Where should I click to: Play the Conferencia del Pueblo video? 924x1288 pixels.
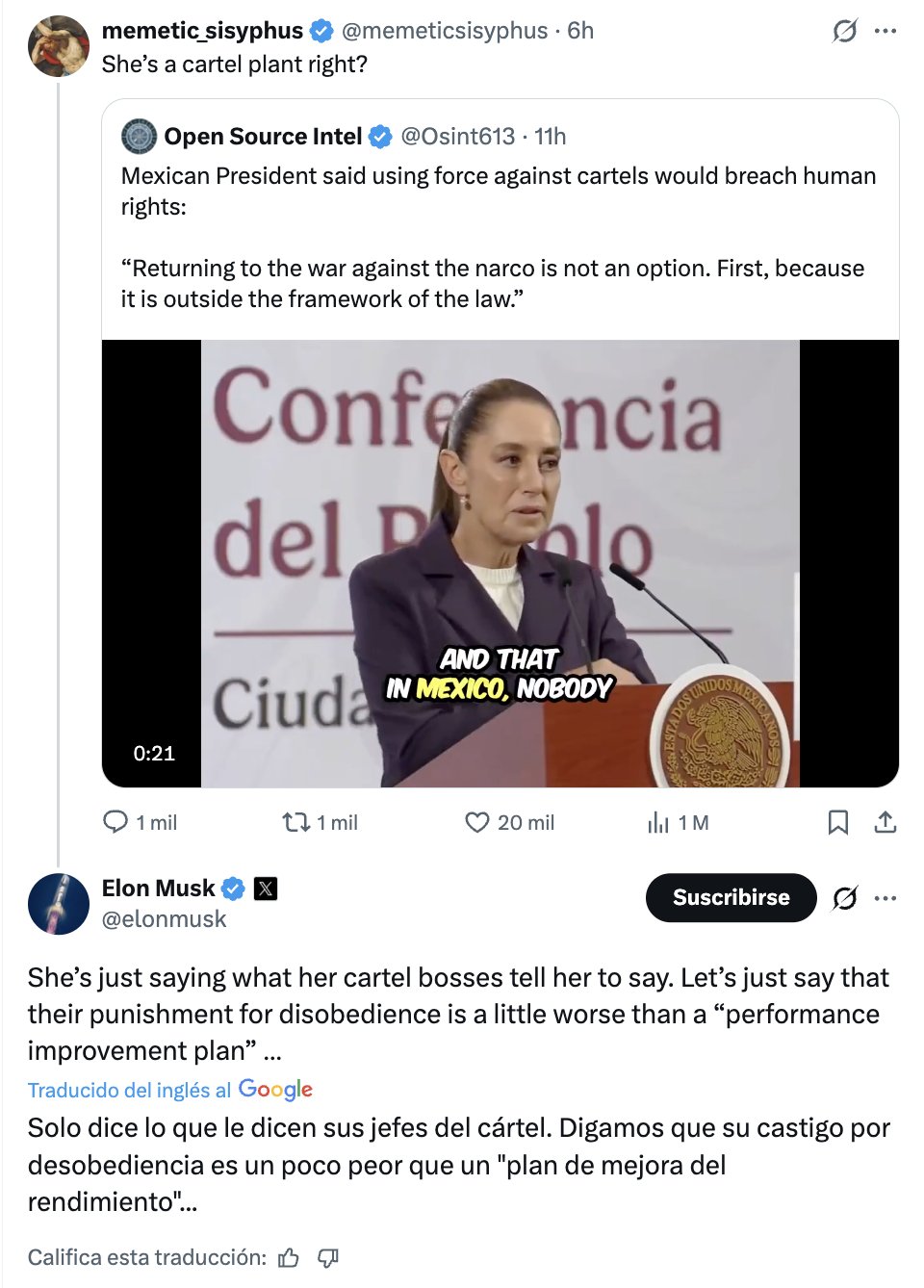500,563
